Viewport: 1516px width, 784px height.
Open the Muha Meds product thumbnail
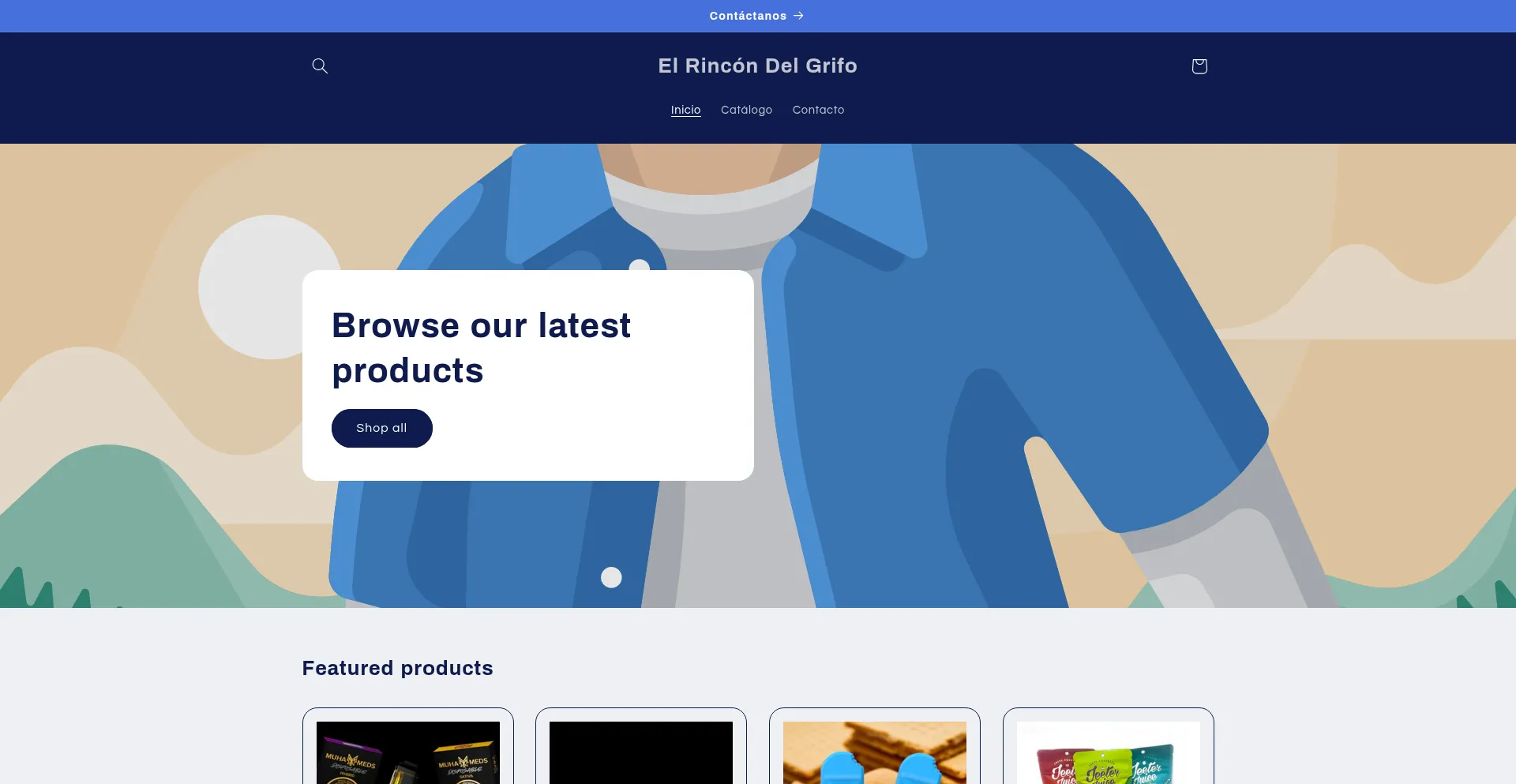click(408, 752)
